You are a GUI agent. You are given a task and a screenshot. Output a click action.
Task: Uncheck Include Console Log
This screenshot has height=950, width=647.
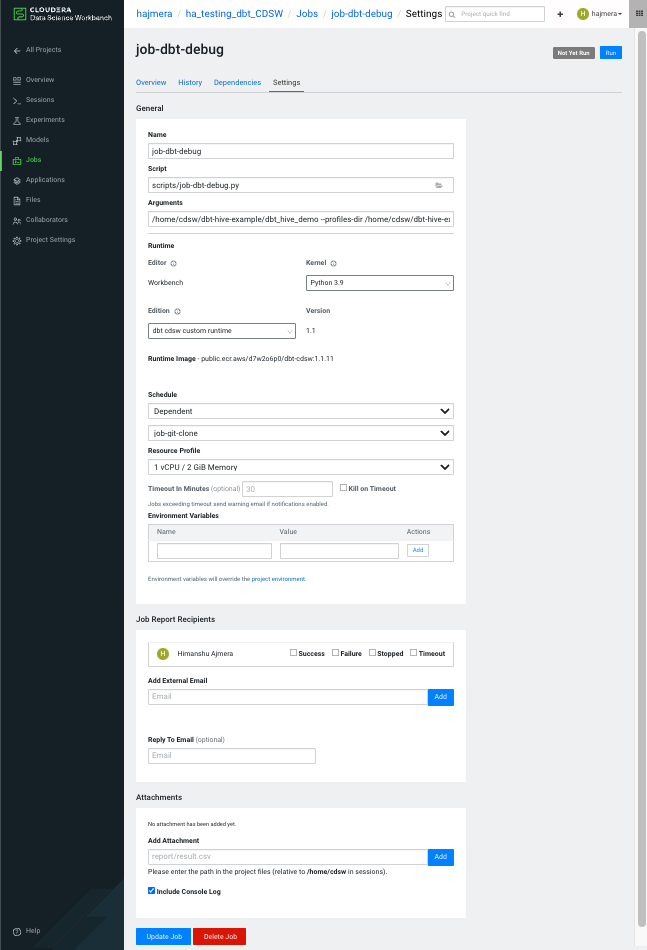pyautogui.click(x=151, y=890)
